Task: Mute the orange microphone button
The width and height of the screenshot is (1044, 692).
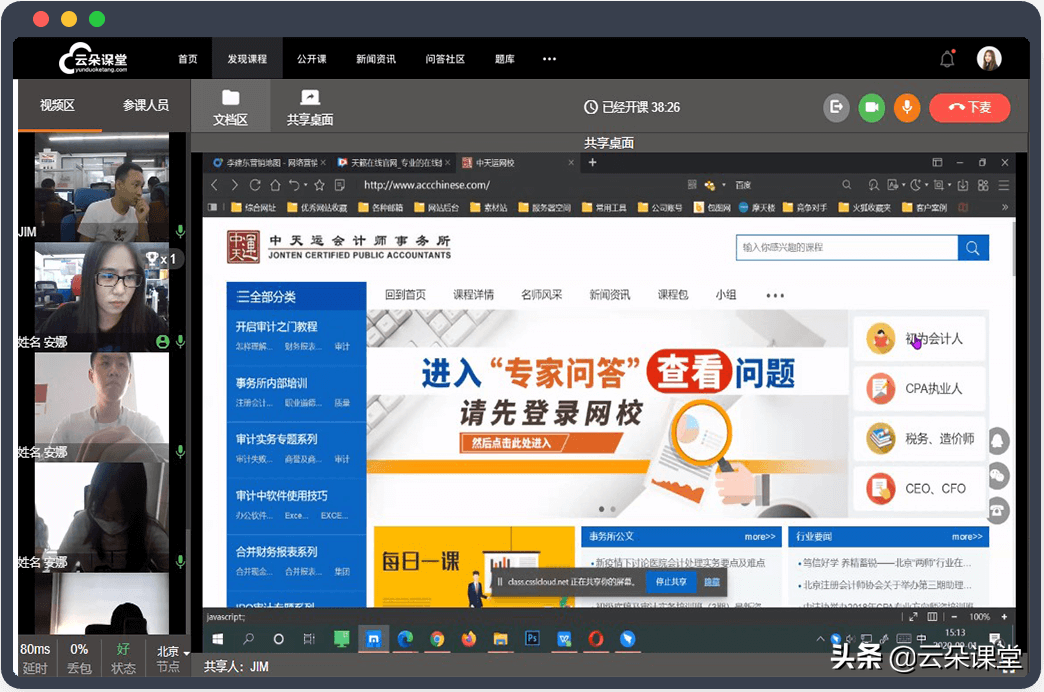Action: coord(906,107)
